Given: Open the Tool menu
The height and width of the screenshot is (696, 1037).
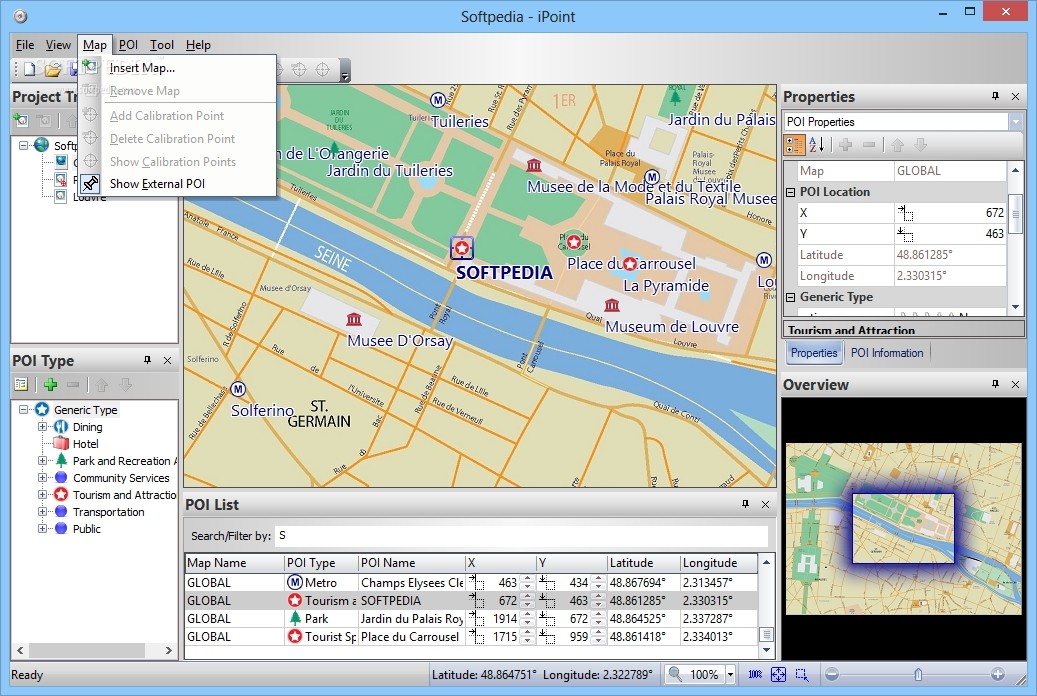Looking at the screenshot, I should pyautogui.click(x=161, y=45).
